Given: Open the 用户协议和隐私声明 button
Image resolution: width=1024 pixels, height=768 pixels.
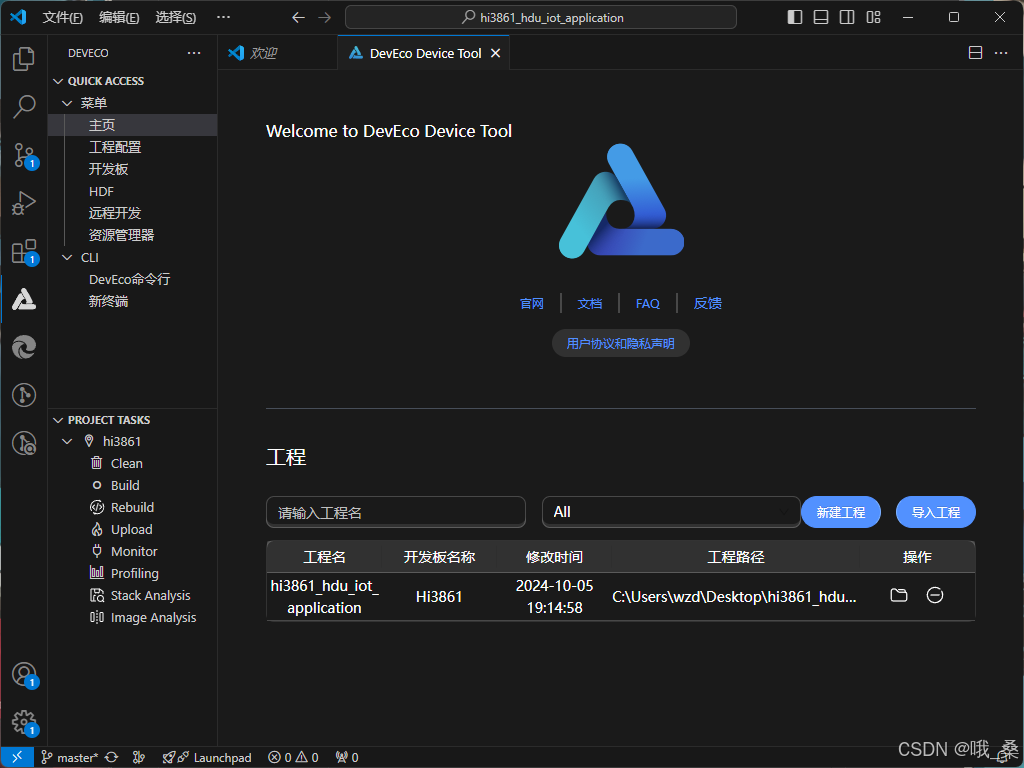Looking at the screenshot, I should point(620,344).
